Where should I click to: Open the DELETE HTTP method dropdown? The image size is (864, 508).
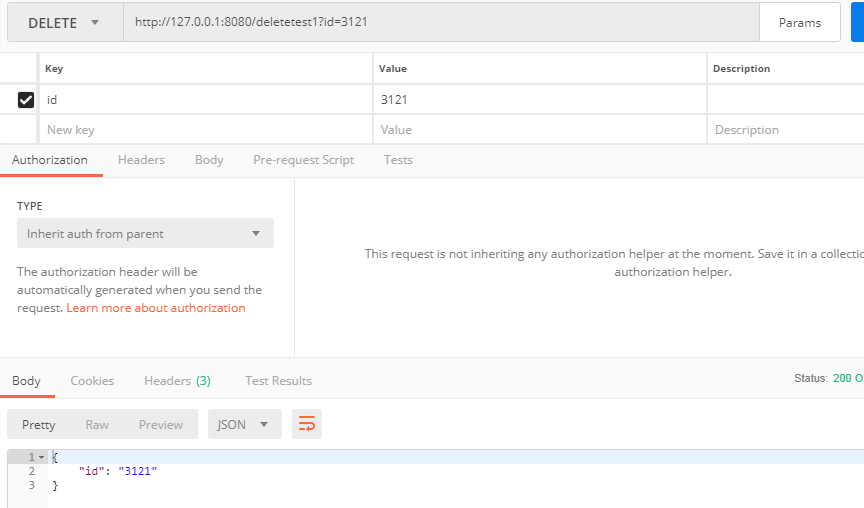(65, 23)
